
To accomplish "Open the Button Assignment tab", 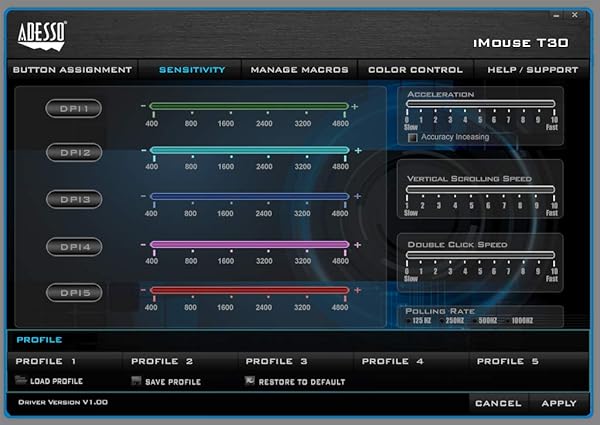I will coord(72,70).
